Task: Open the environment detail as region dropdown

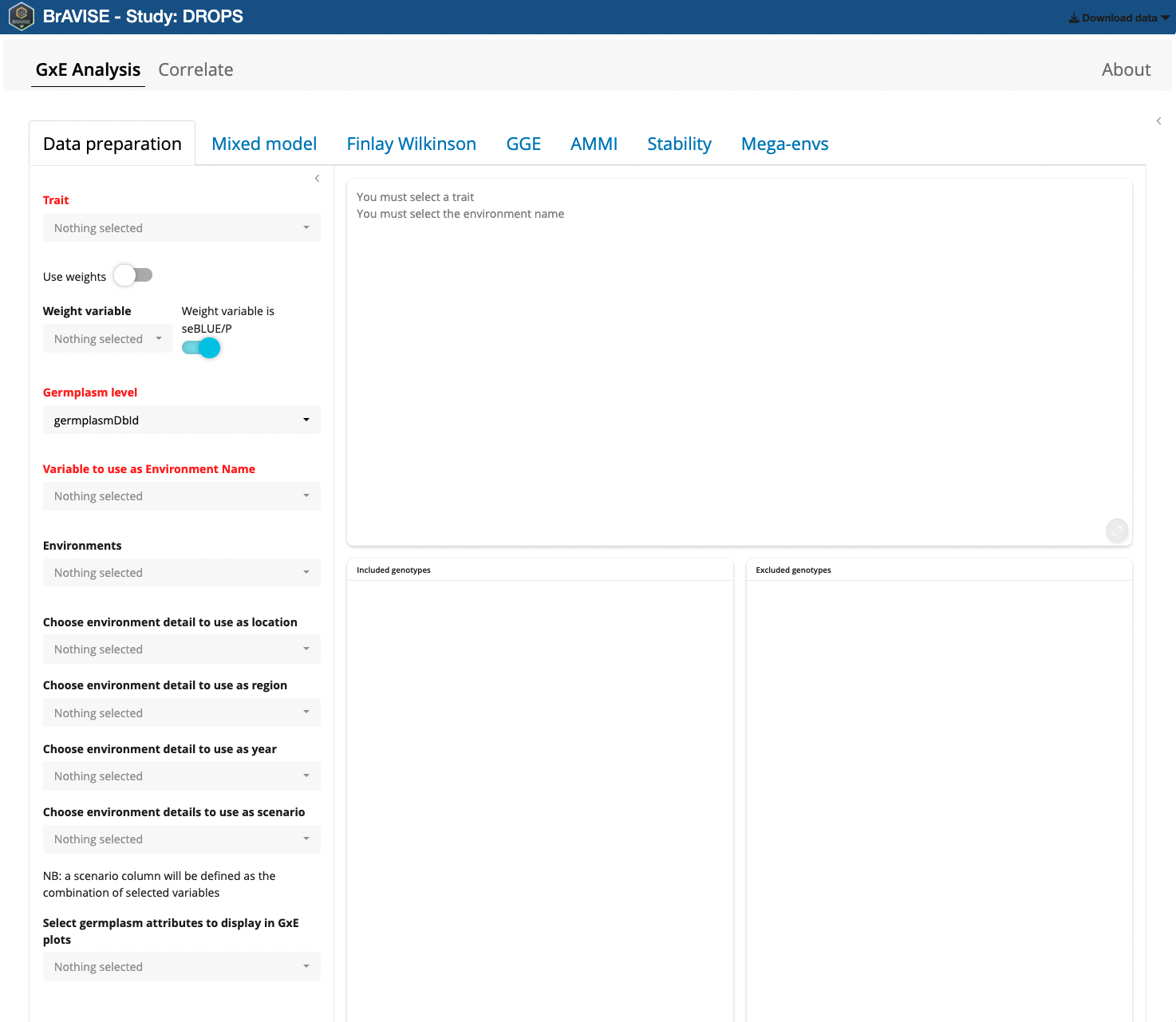Action: pyautogui.click(x=182, y=713)
